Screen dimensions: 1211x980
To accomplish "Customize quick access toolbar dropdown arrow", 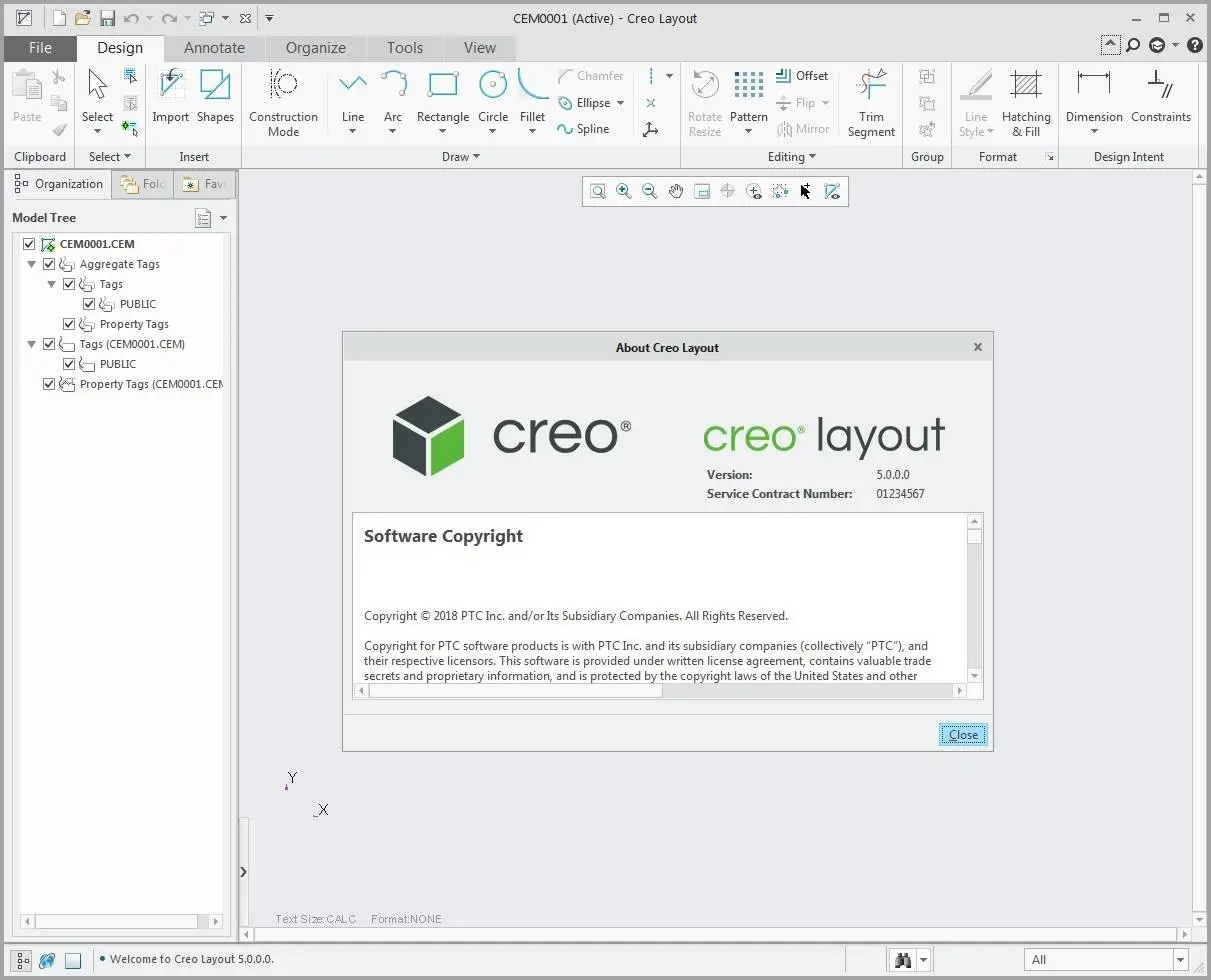I will (x=269, y=18).
